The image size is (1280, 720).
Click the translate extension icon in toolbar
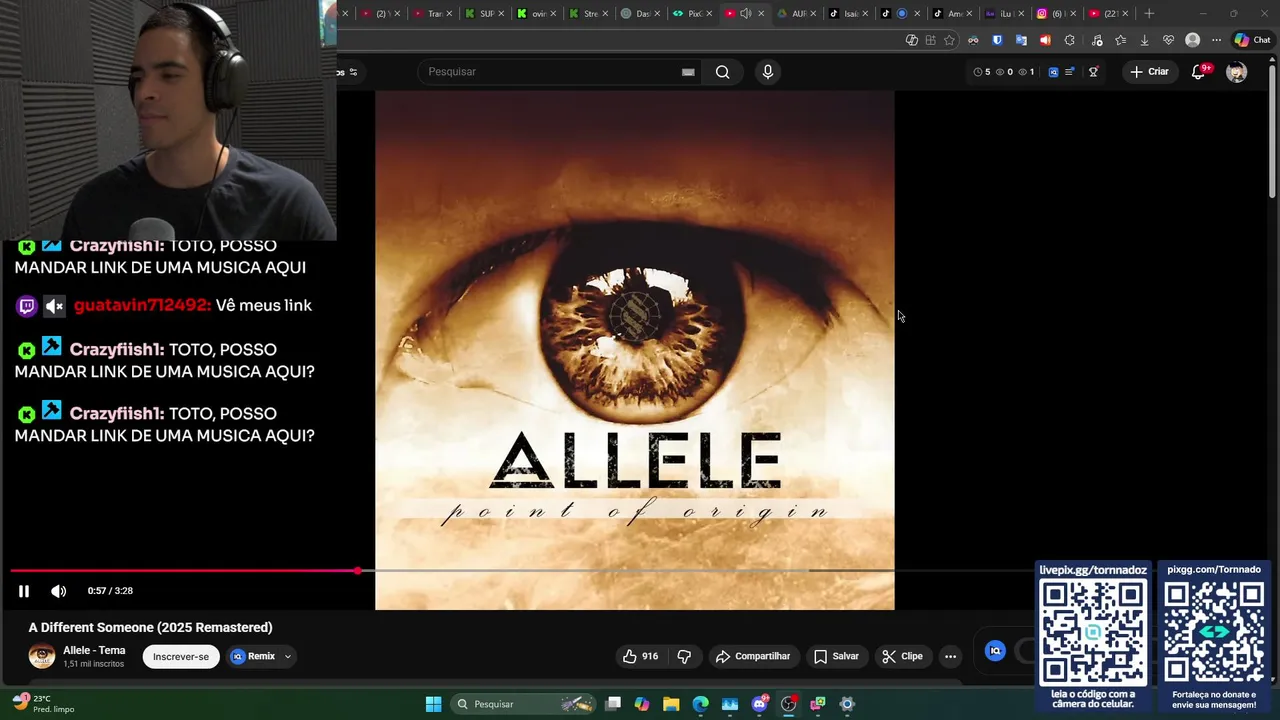1021,40
